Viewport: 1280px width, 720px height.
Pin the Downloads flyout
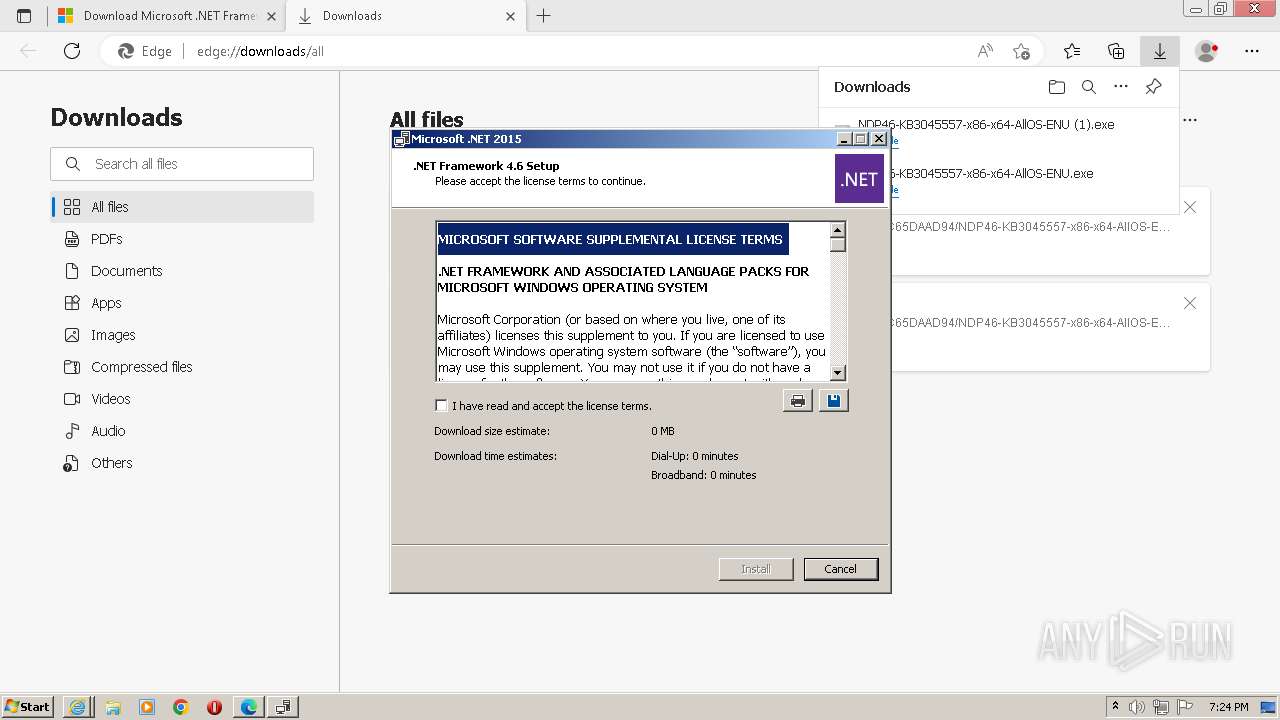point(1153,87)
